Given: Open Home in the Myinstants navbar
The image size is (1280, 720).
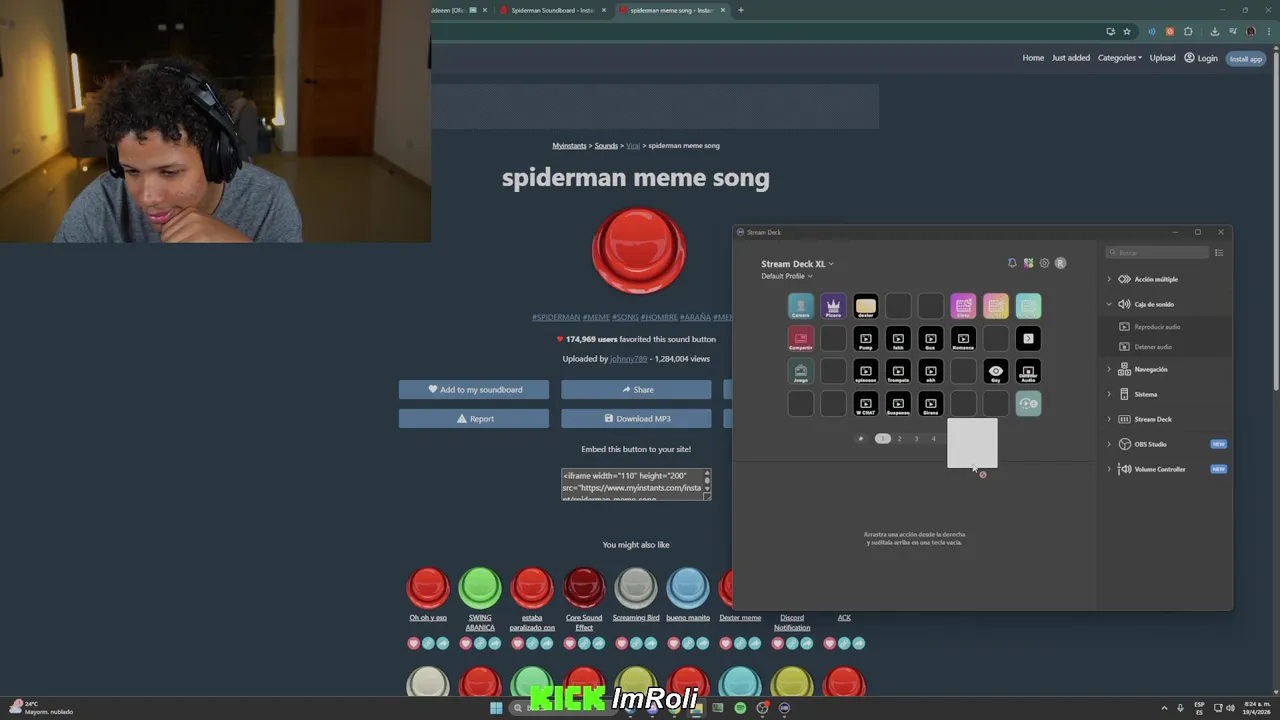Looking at the screenshot, I should (x=1033, y=58).
